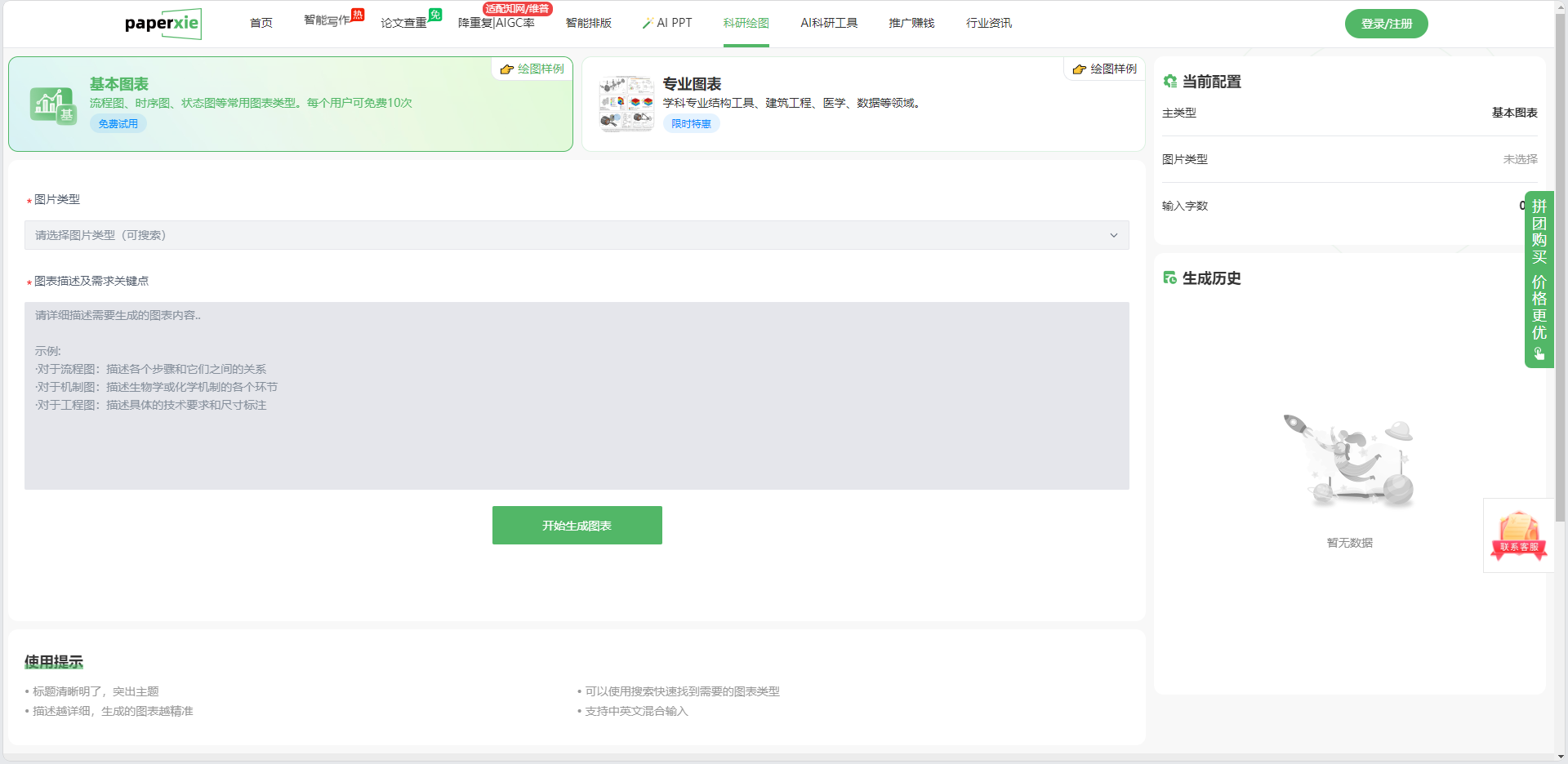Viewport: 1568px width, 764px height.
Task: Expand the 图片类型 dropdown chevron
Action: (x=1113, y=236)
